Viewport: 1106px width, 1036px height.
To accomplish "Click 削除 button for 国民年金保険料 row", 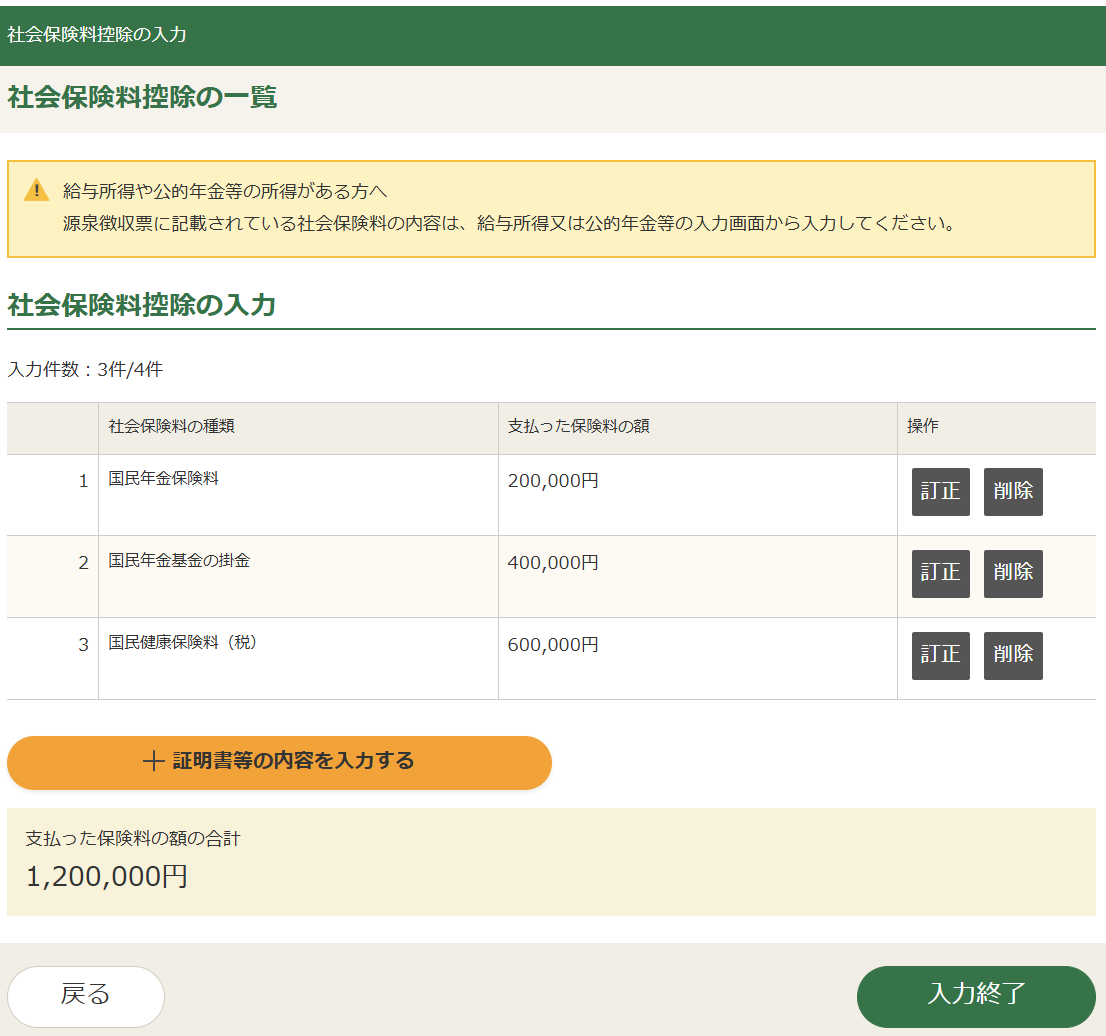I will (1013, 492).
